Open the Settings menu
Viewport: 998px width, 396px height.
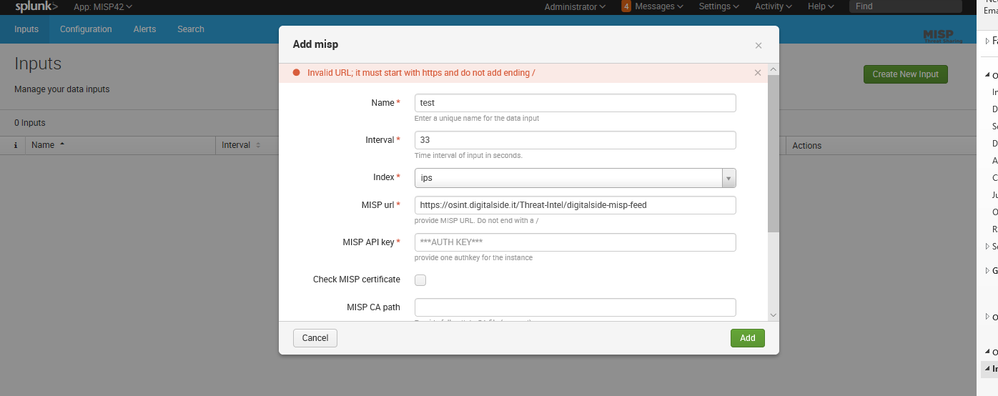click(x=719, y=6)
